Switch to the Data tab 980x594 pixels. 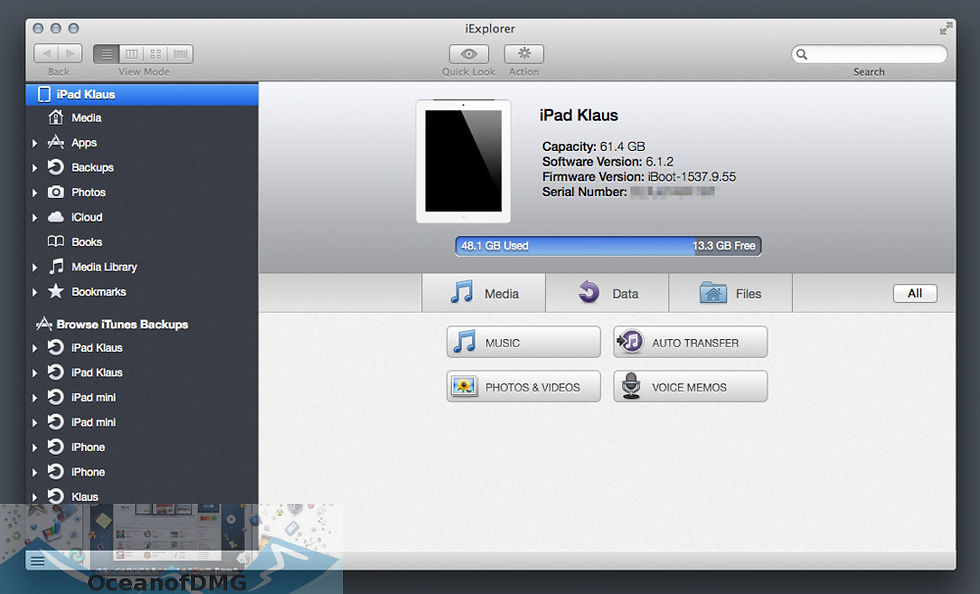pos(607,293)
